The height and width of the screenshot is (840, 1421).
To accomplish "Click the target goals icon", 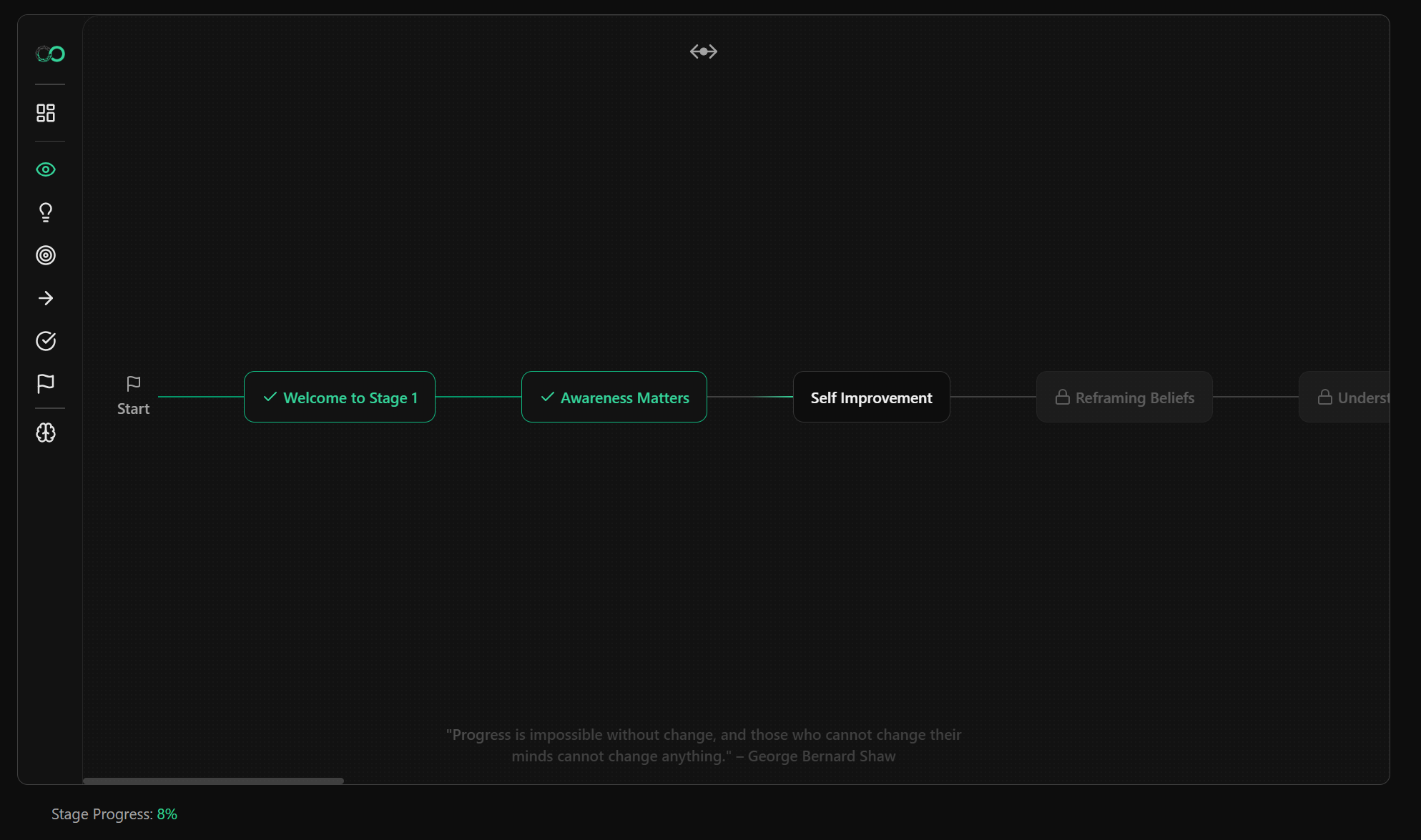I will pyautogui.click(x=46, y=255).
